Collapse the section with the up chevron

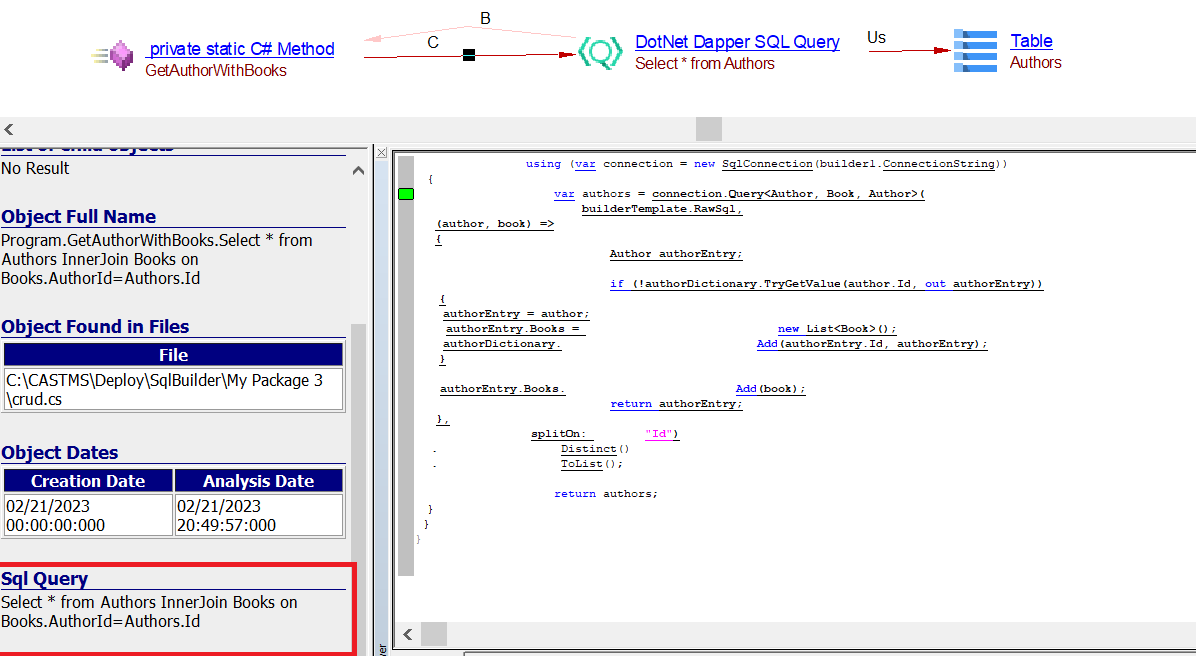point(358,171)
